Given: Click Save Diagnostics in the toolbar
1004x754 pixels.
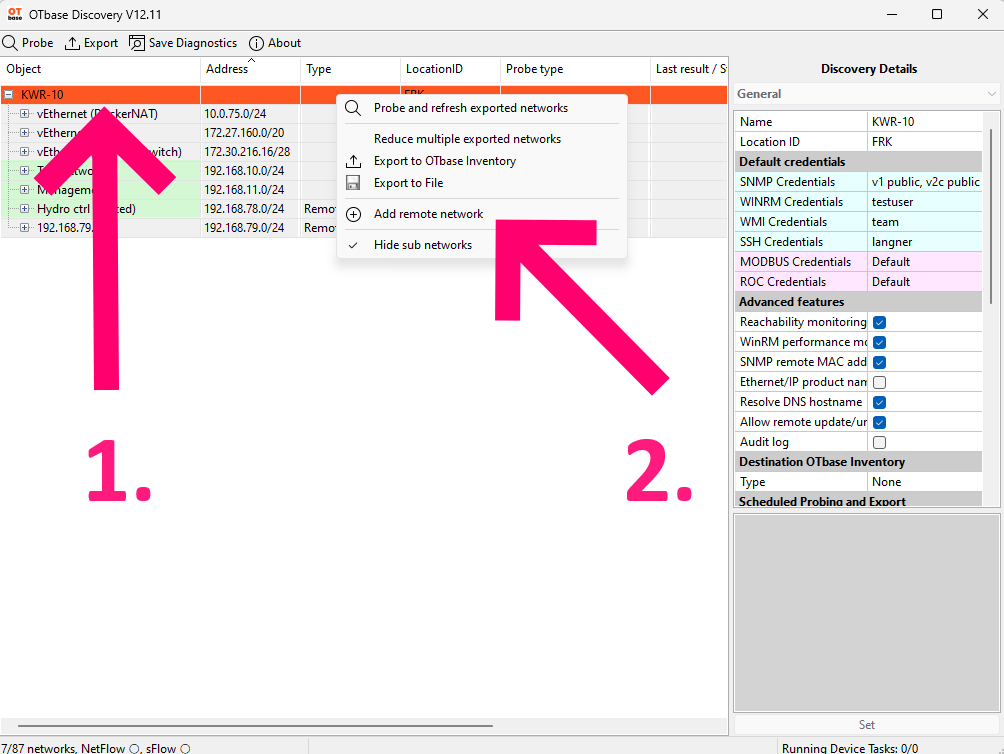Looking at the screenshot, I should pos(183,43).
